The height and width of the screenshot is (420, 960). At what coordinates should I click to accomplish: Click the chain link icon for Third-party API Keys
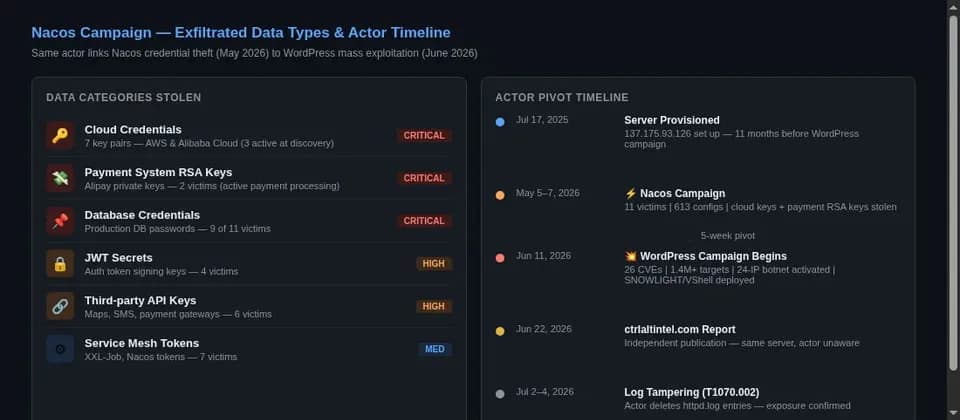60,306
